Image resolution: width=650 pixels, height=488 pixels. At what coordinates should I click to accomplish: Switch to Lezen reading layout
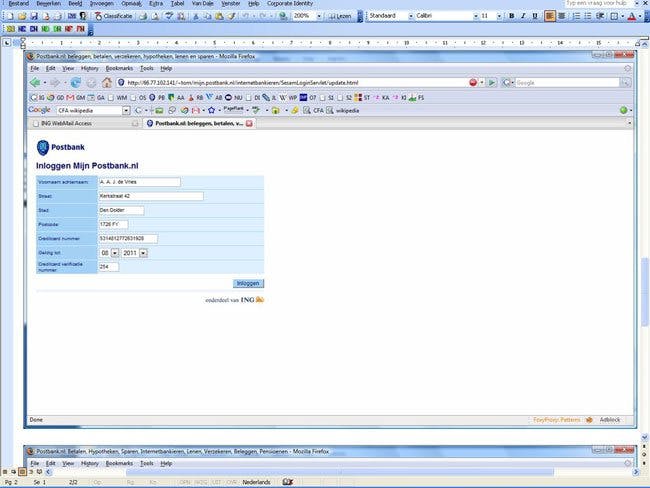[x=340, y=16]
